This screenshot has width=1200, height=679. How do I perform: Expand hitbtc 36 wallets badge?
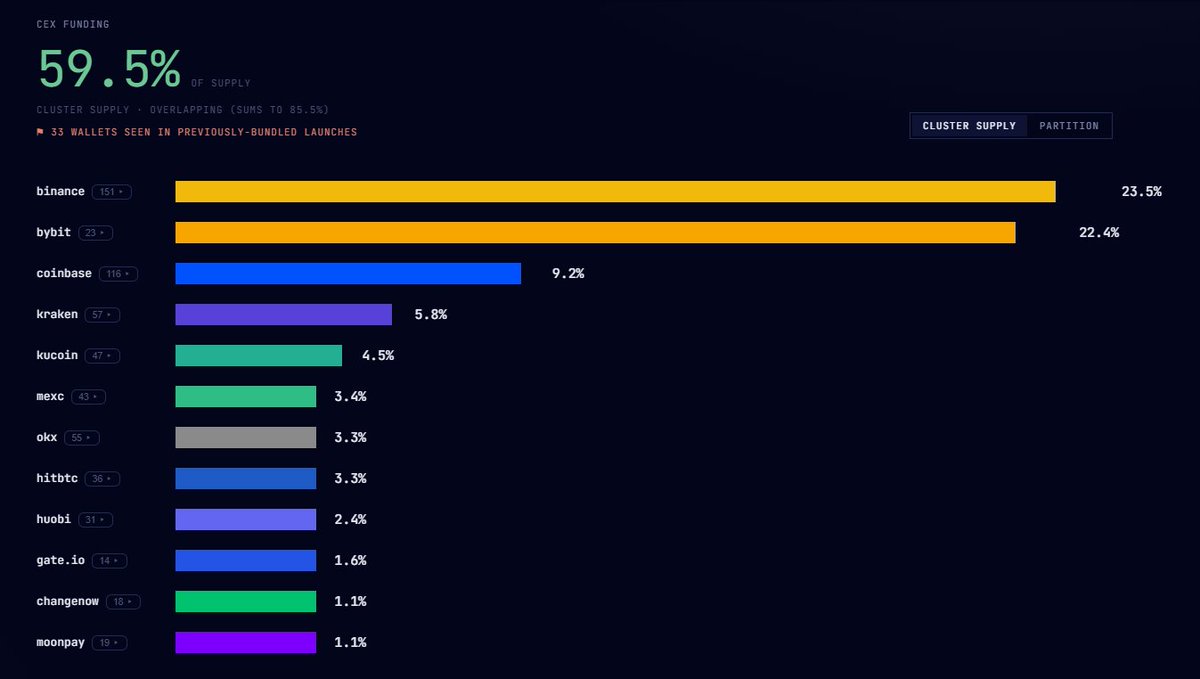(x=102, y=478)
